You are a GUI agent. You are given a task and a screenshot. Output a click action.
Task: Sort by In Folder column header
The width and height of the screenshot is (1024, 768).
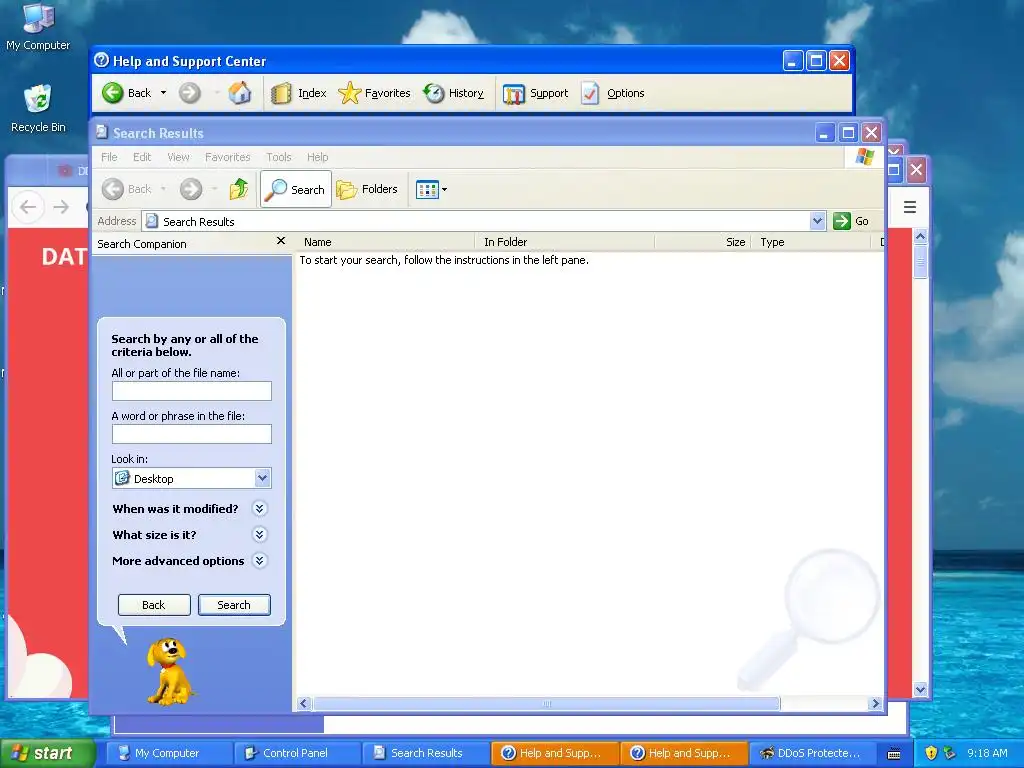tap(565, 242)
